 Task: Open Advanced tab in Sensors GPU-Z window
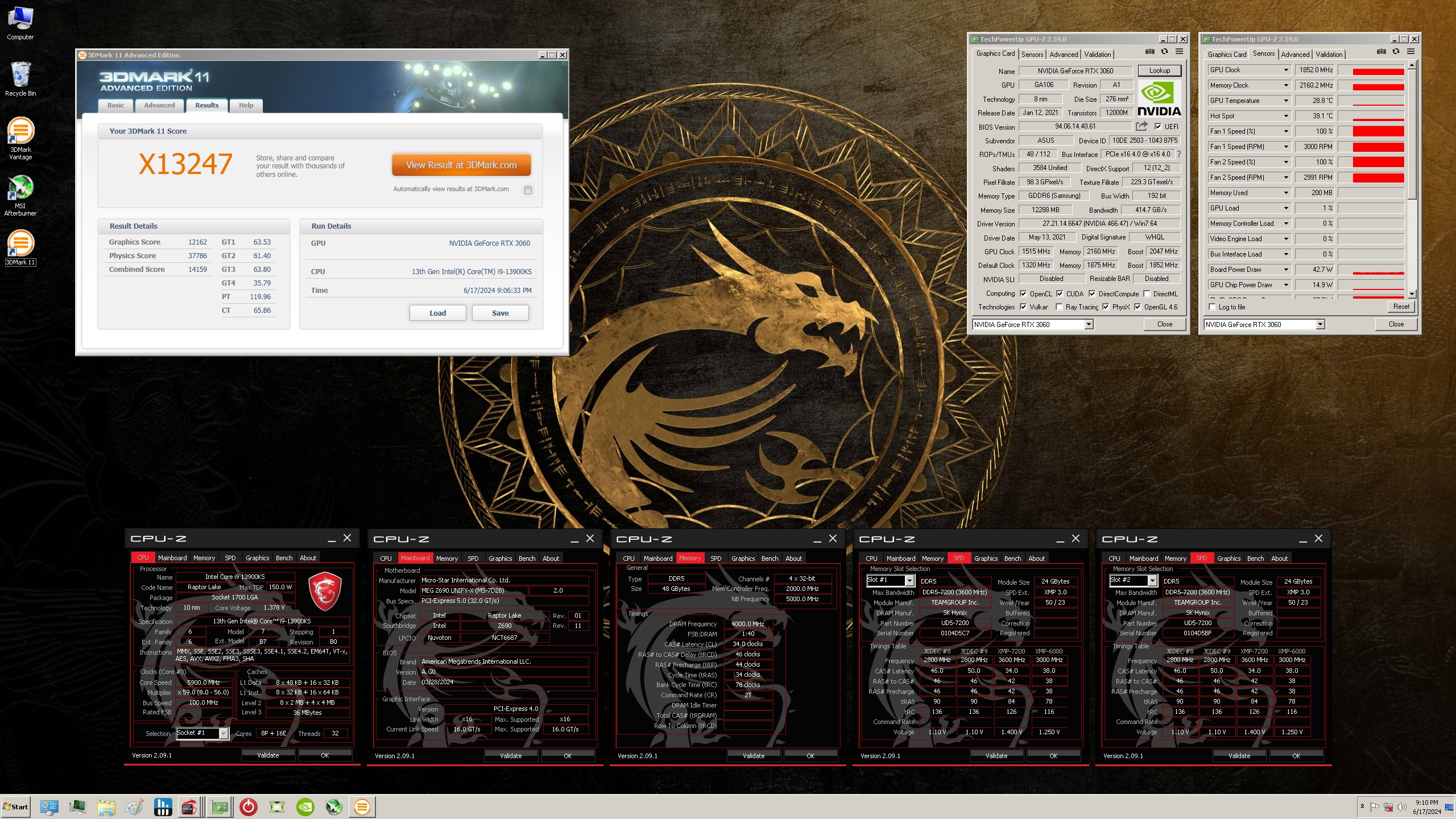(1295, 55)
